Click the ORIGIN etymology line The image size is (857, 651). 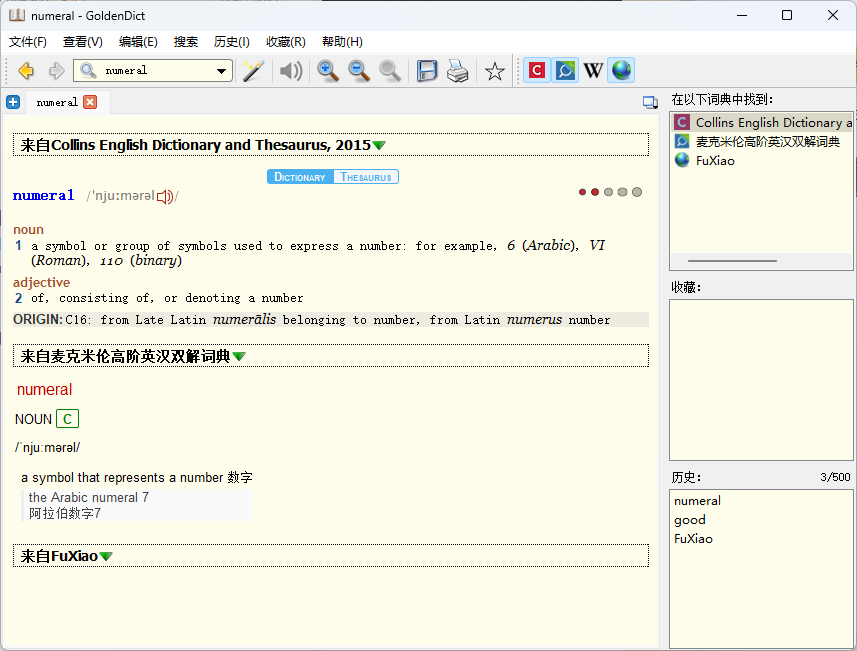click(331, 319)
